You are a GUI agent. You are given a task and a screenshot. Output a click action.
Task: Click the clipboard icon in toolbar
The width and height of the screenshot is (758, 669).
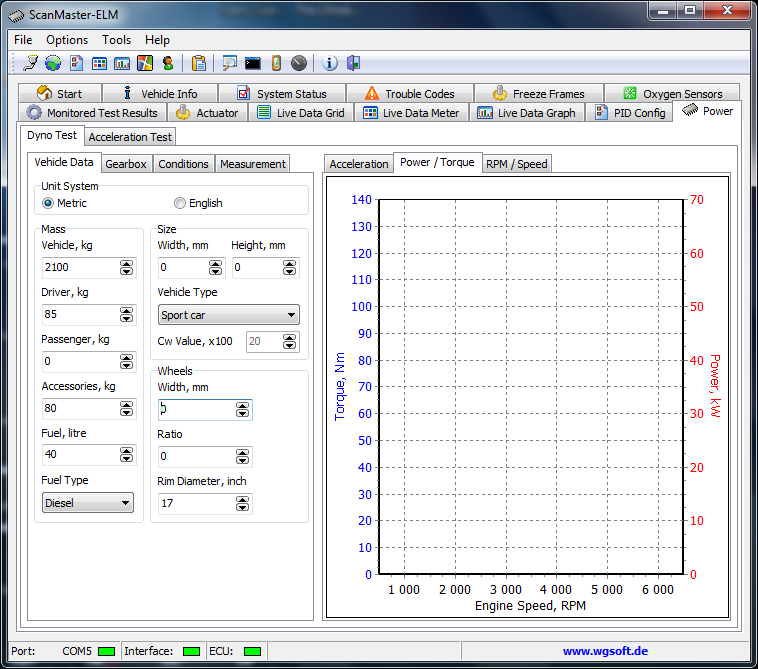click(x=199, y=63)
